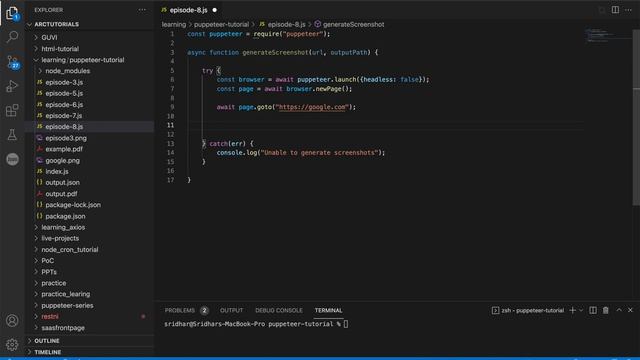640x360 pixels.
Task: Open the Search view icon
Action: click(12, 37)
